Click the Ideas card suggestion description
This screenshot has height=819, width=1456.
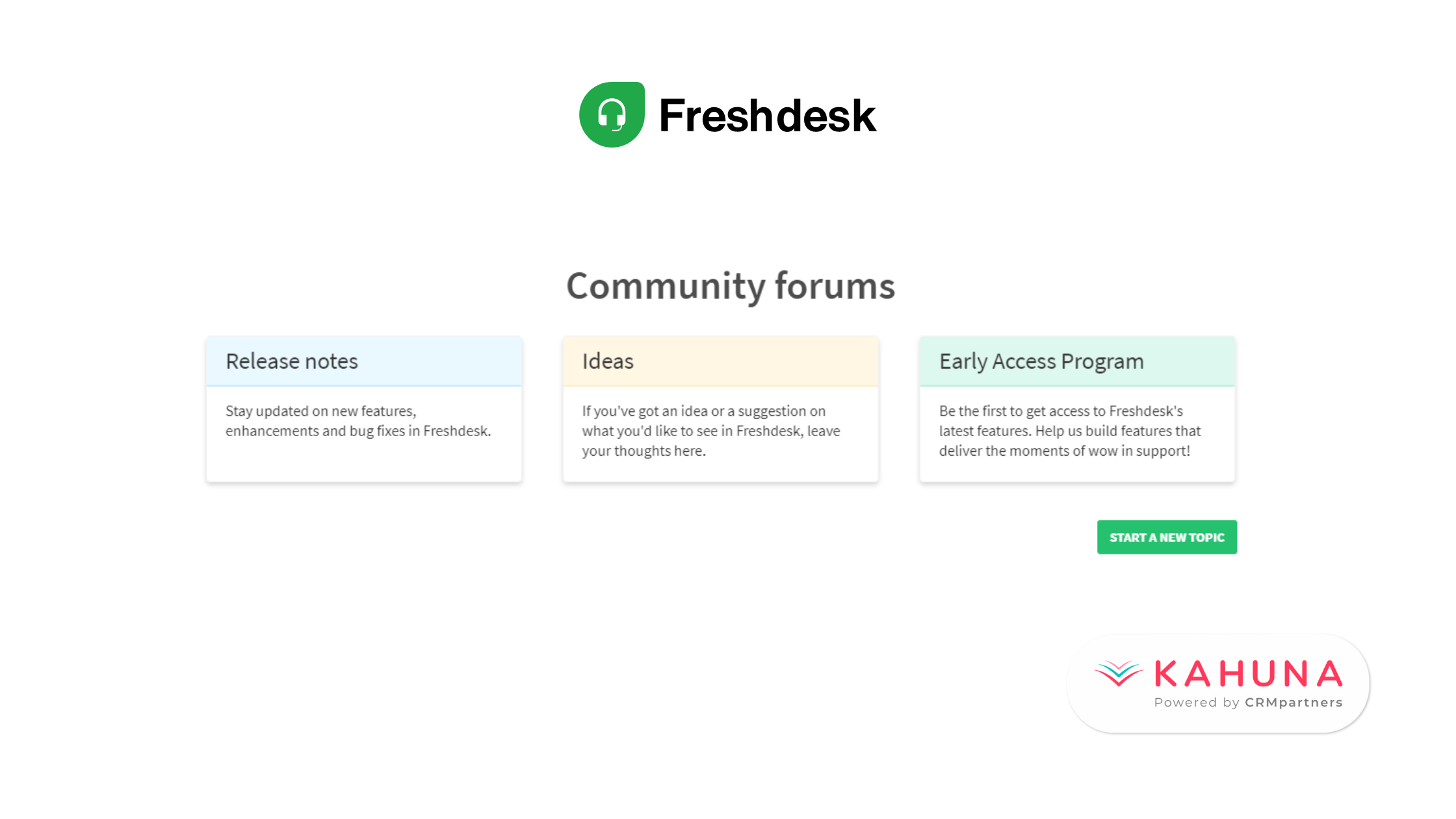point(711,430)
